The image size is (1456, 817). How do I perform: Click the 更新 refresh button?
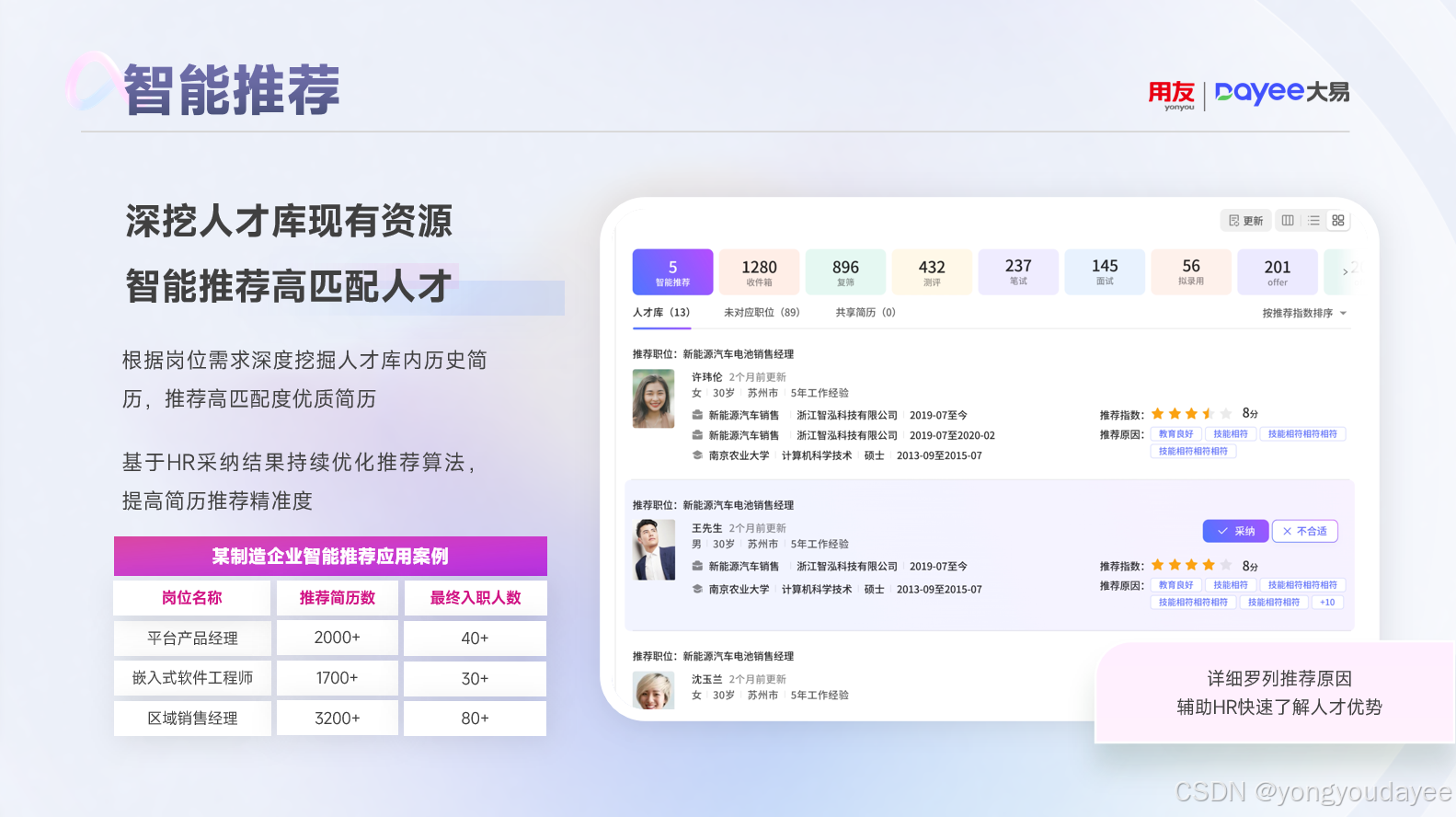pyautogui.click(x=1245, y=221)
